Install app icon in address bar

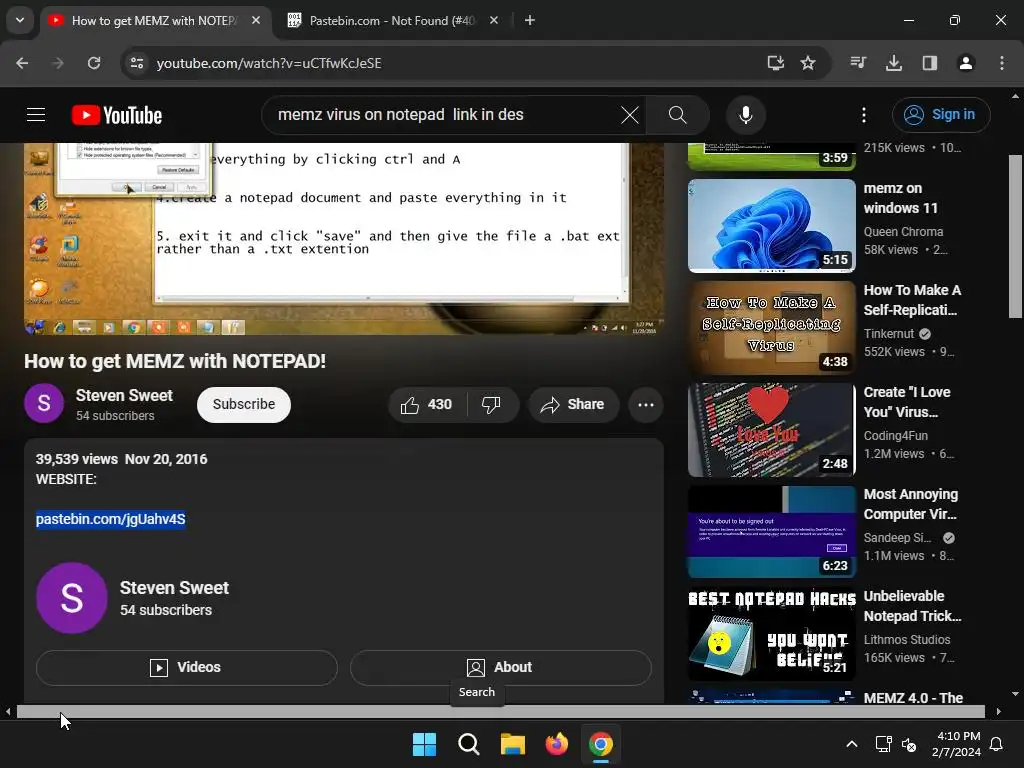click(x=775, y=63)
